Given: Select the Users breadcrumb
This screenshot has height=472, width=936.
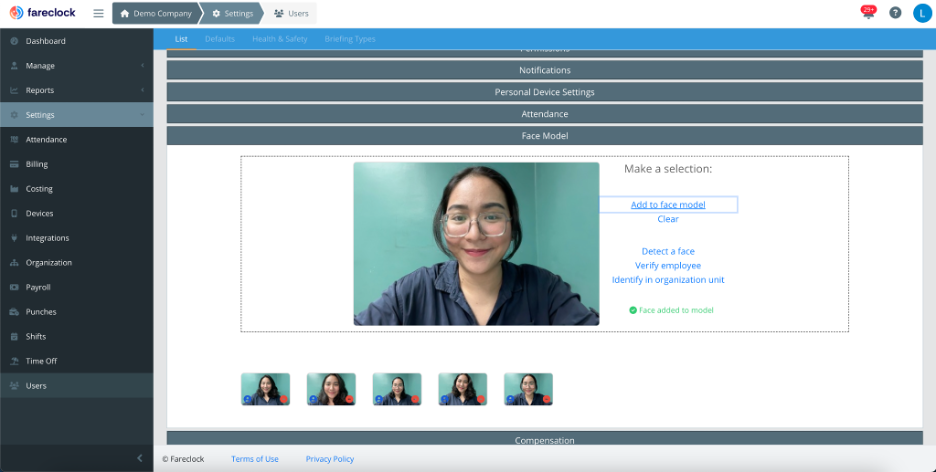Looking at the screenshot, I should [291, 13].
